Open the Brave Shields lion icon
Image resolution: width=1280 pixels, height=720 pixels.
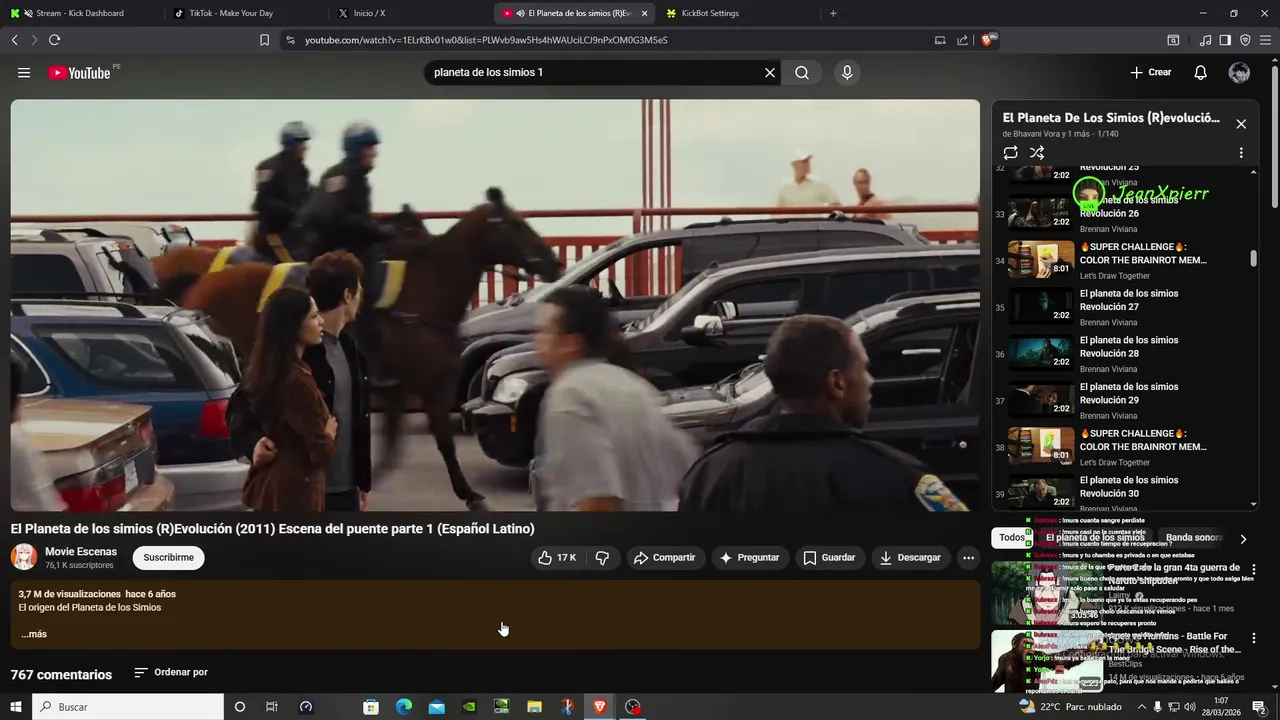tap(987, 40)
